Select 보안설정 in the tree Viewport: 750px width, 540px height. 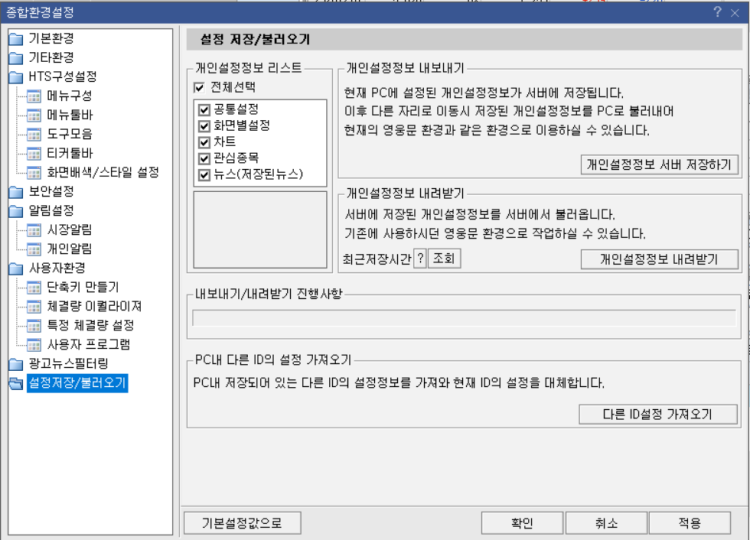point(51,191)
